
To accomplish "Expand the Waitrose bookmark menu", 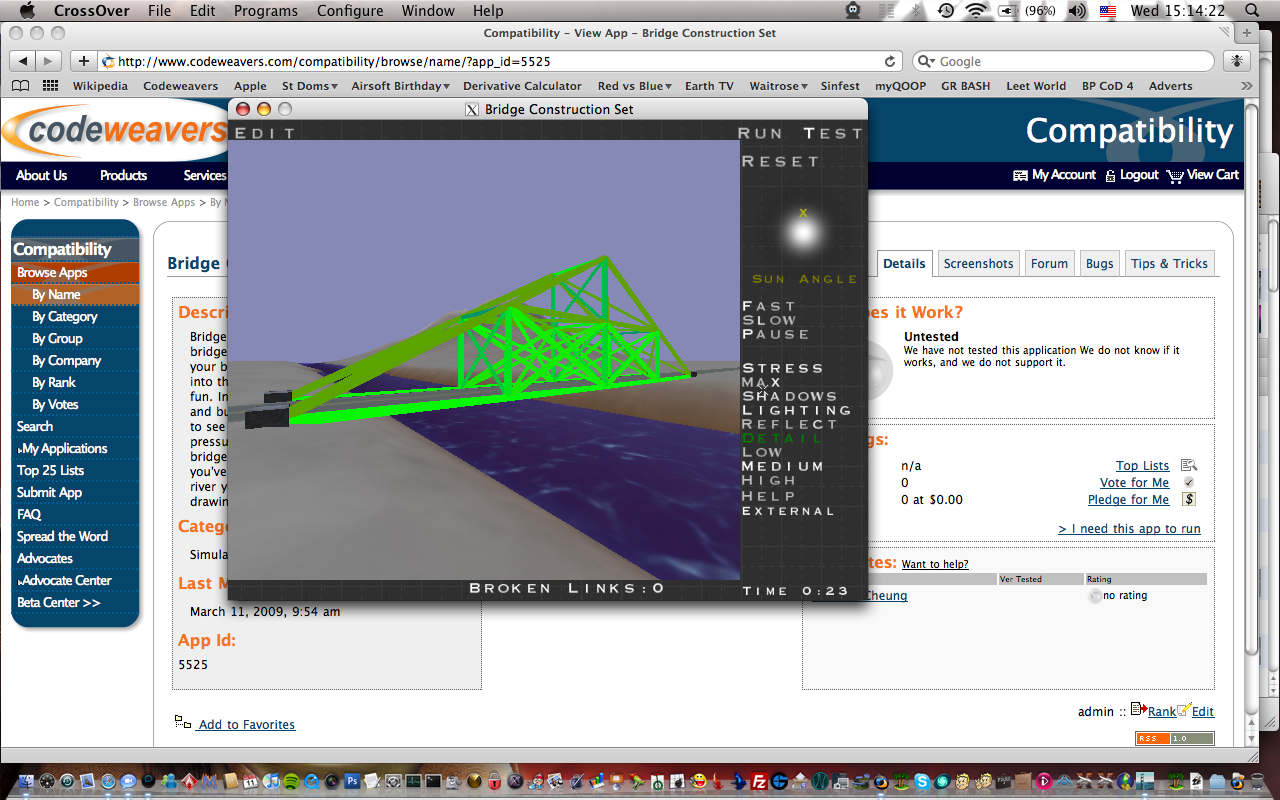I will (778, 86).
